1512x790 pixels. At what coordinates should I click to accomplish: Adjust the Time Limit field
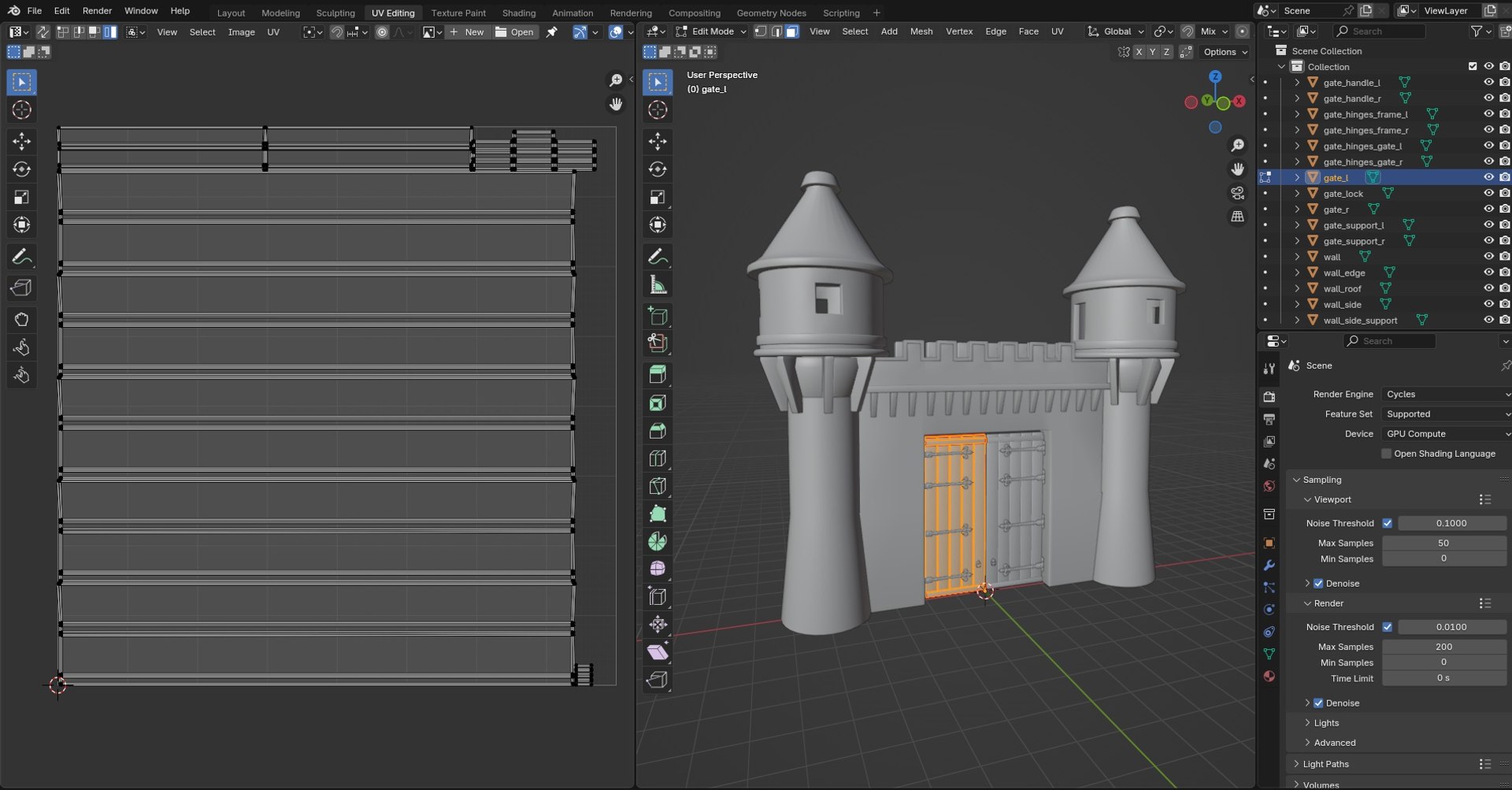[1443, 678]
